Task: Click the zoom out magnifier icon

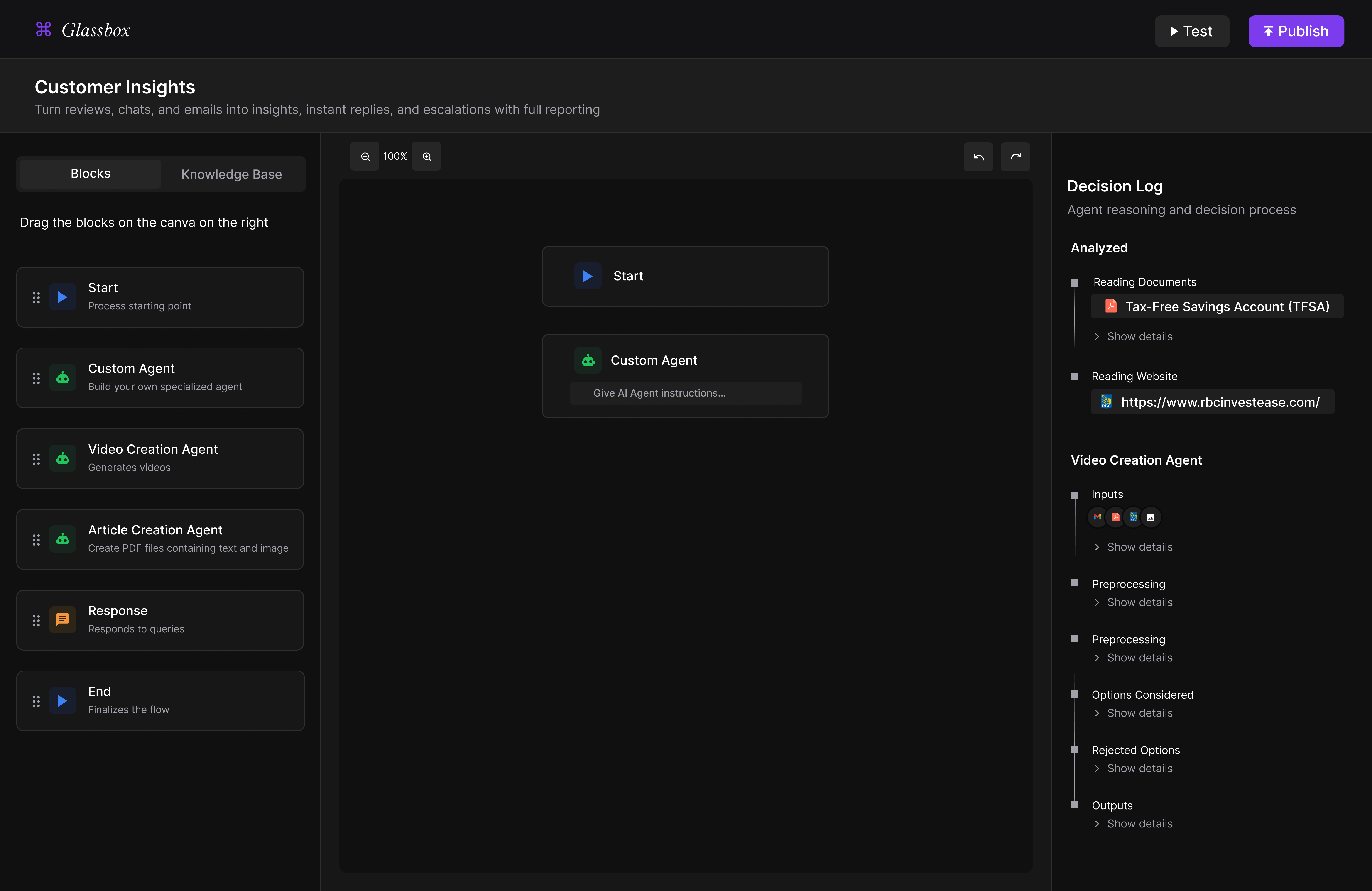Action: tap(365, 157)
